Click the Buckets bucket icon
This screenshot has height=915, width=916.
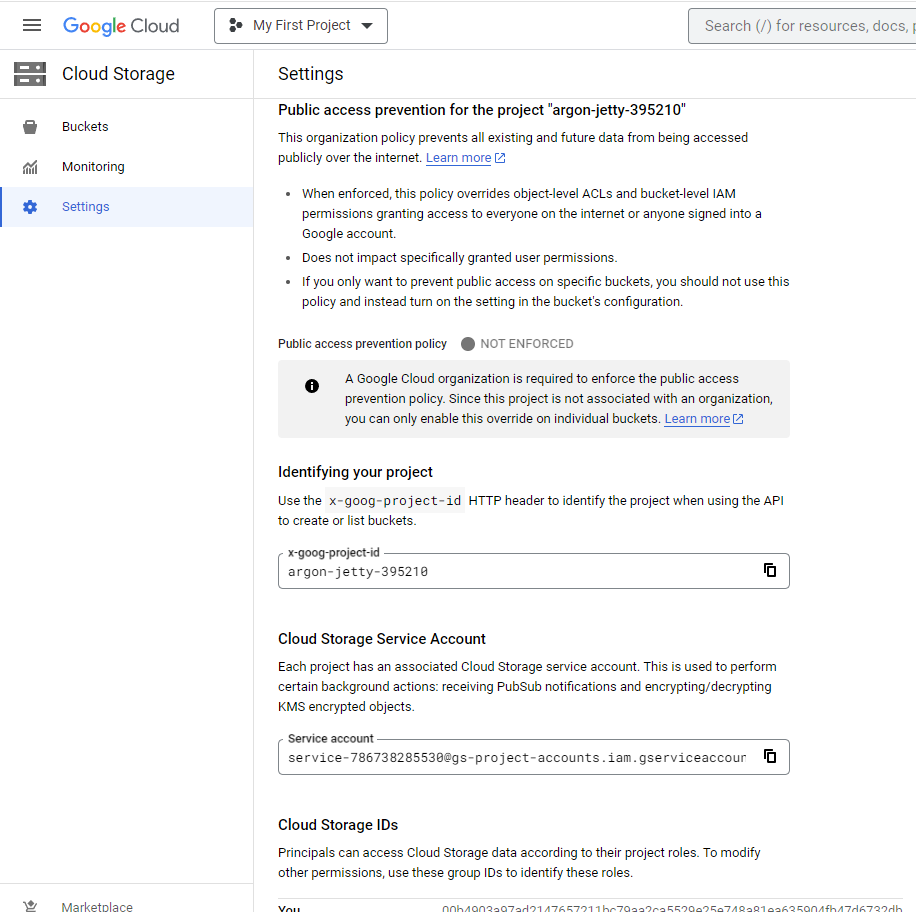click(x=30, y=127)
